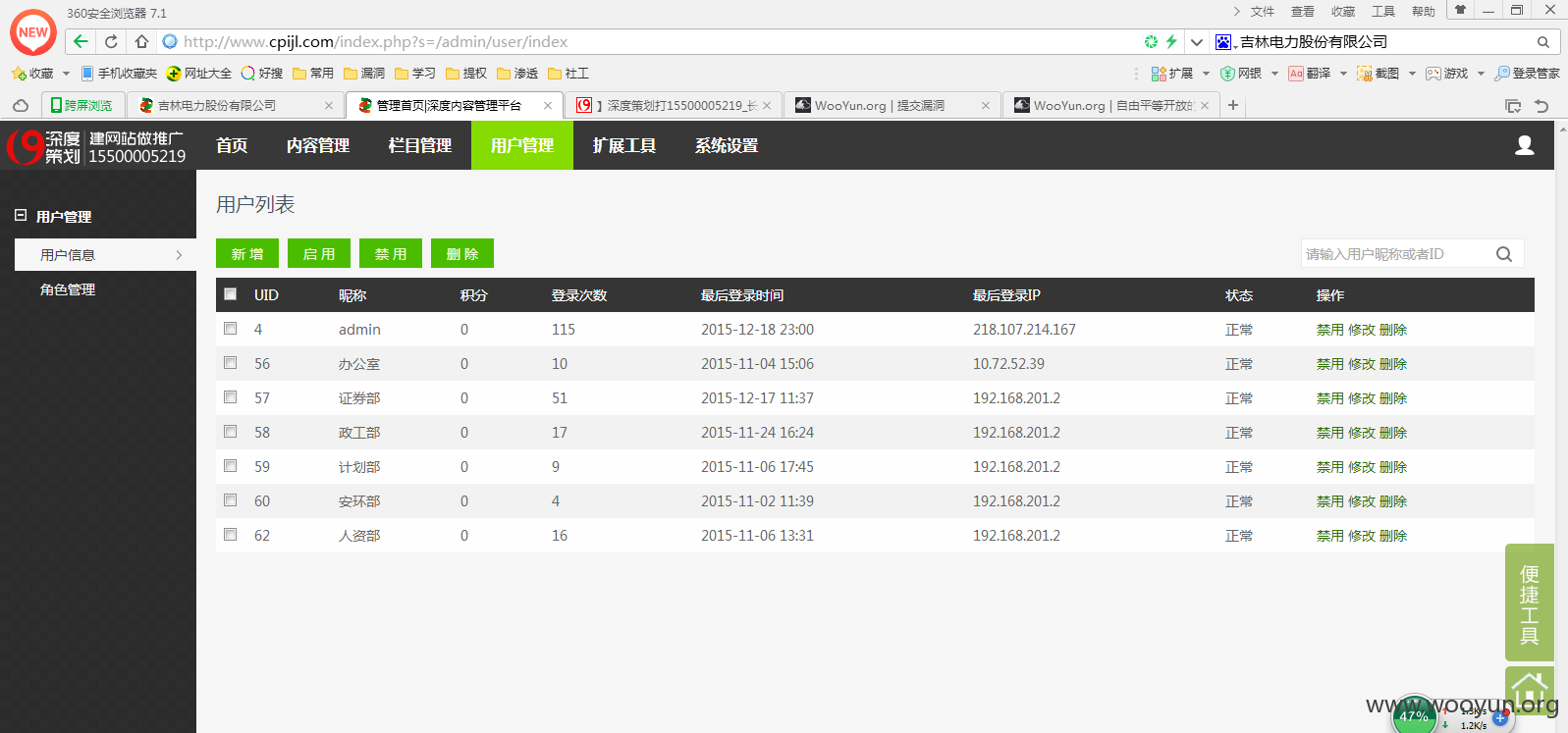Screen dimensions: 1568x733
Task: Click 禁用 link for 办公室 row
Action: coord(1330,364)
